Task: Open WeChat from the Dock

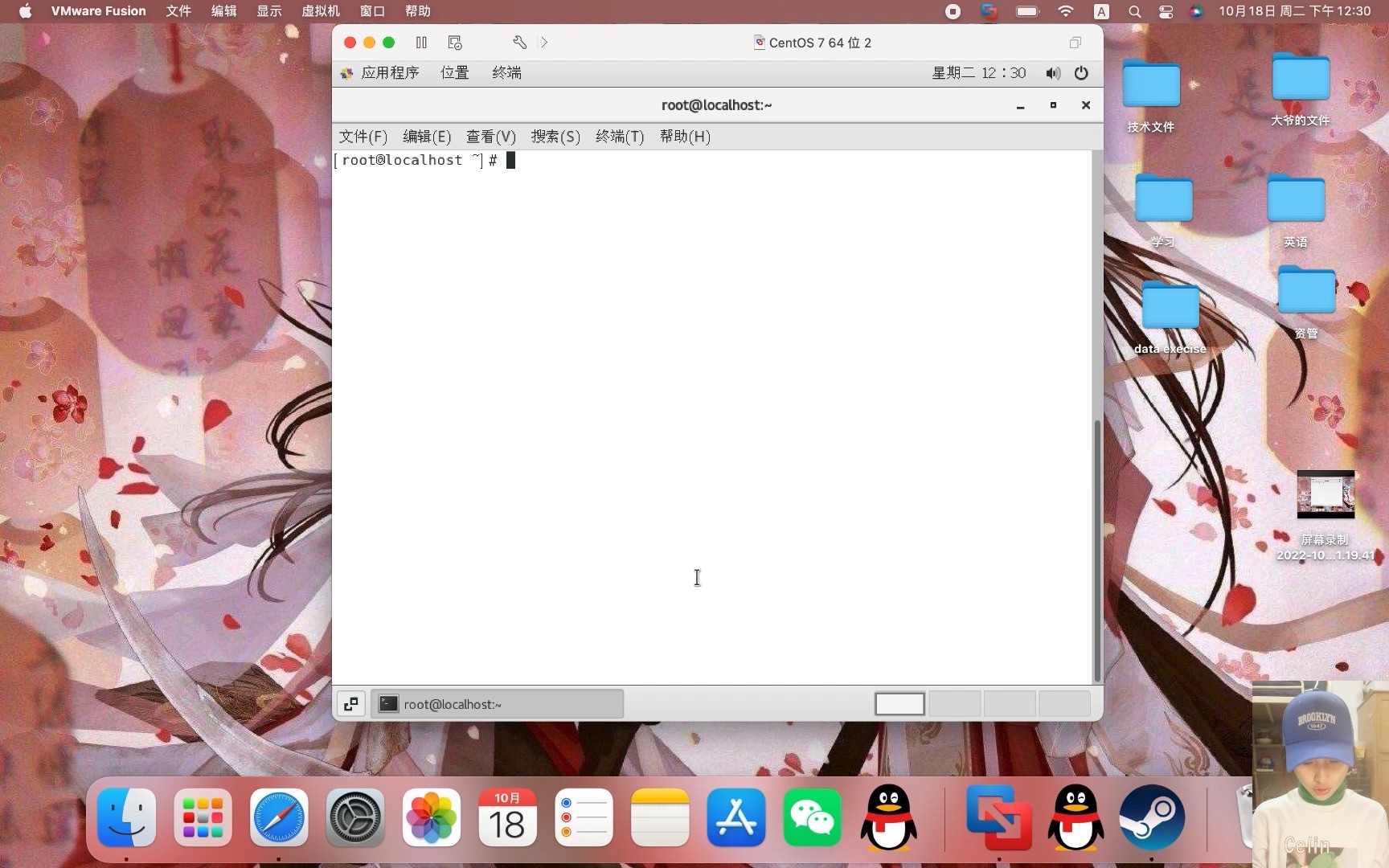Action: point(813,818)
